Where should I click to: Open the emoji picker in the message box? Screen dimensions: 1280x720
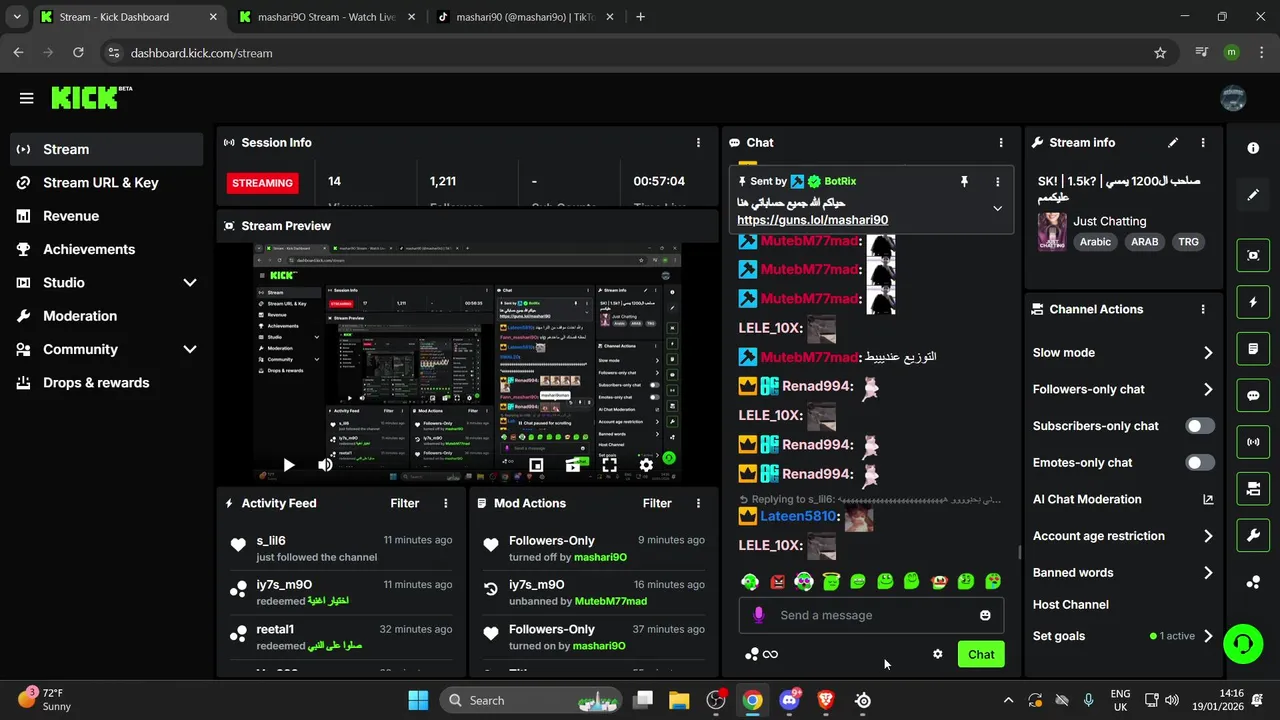point(985,615)
